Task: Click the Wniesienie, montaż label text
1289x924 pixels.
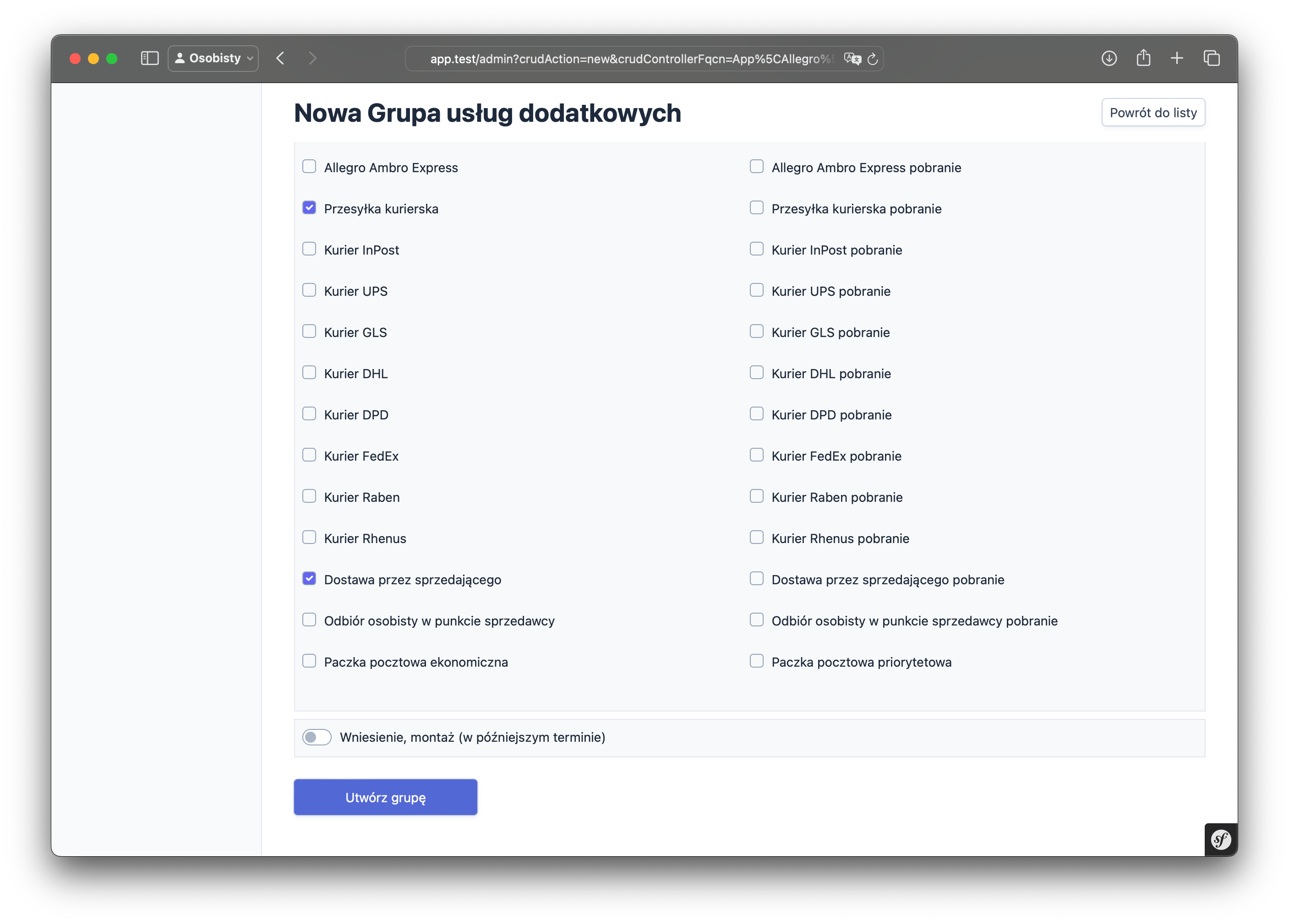Action: tap(472, 738)
